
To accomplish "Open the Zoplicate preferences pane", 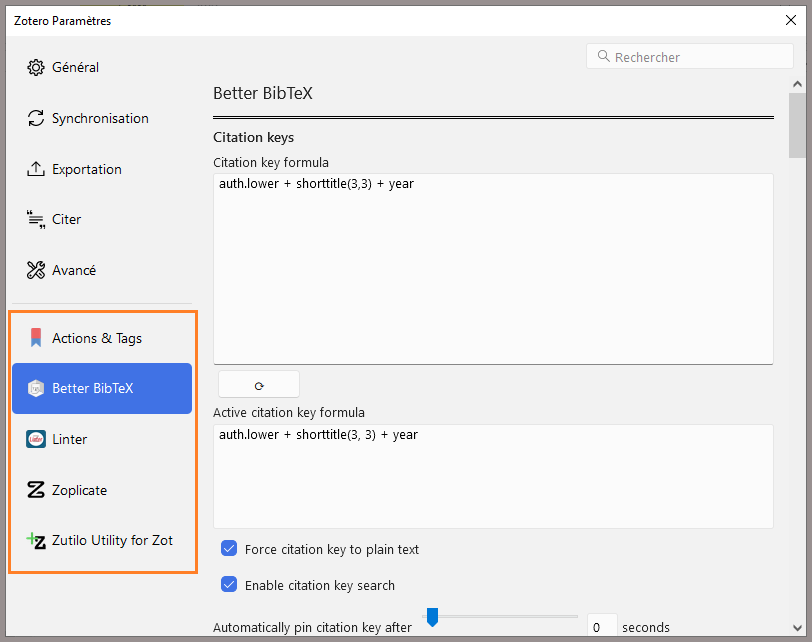I will 102,490.
